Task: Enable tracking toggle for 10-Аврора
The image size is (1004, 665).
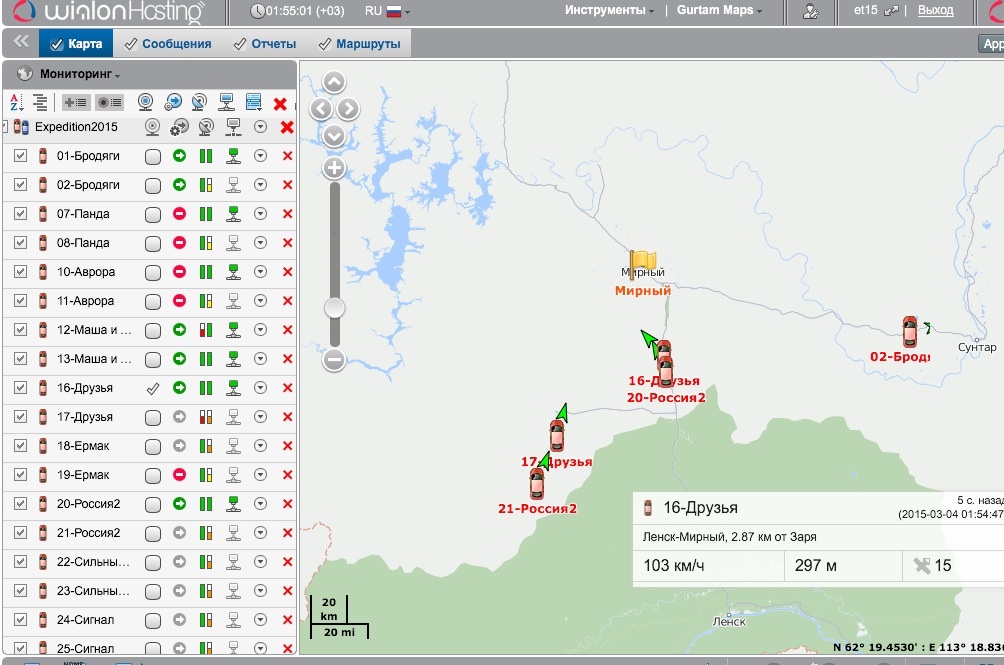Action: coord(153,272)
